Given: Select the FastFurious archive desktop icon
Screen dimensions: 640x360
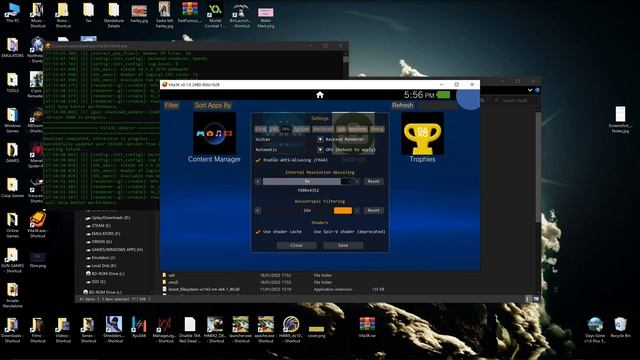Looking at the screenshot, I should click(x=190, y=13).
